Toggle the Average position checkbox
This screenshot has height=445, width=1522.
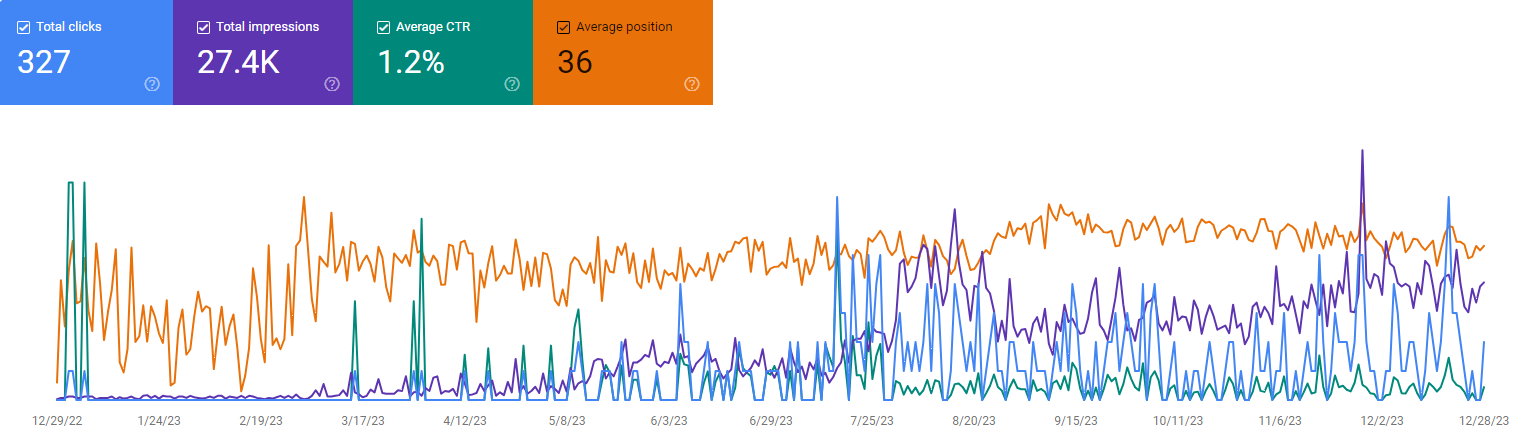click(563, 27)
